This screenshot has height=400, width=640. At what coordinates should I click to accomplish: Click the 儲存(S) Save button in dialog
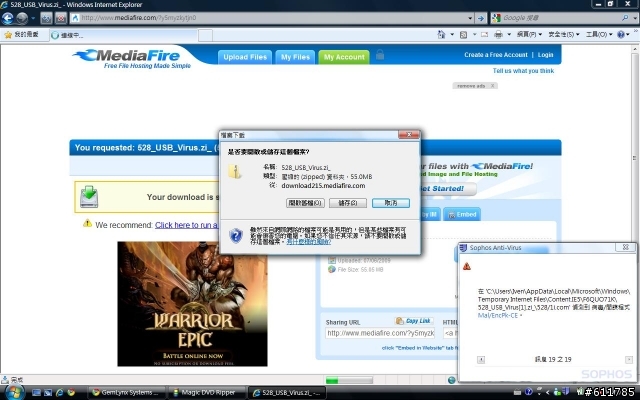point(348,203)
